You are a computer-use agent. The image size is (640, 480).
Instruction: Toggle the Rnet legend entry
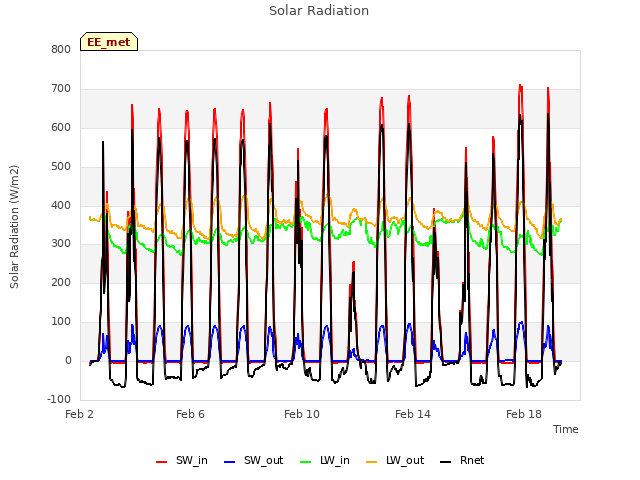[x=462, y=461]
